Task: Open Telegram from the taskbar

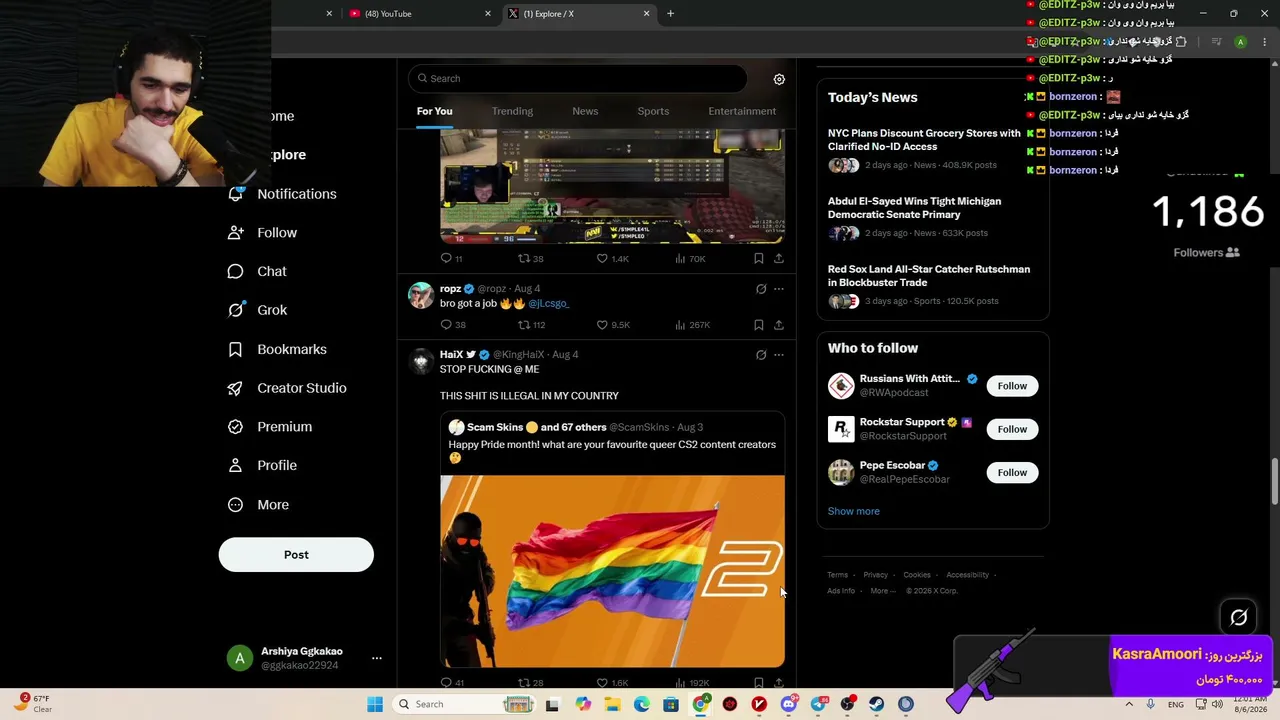Action: (818, 704)
